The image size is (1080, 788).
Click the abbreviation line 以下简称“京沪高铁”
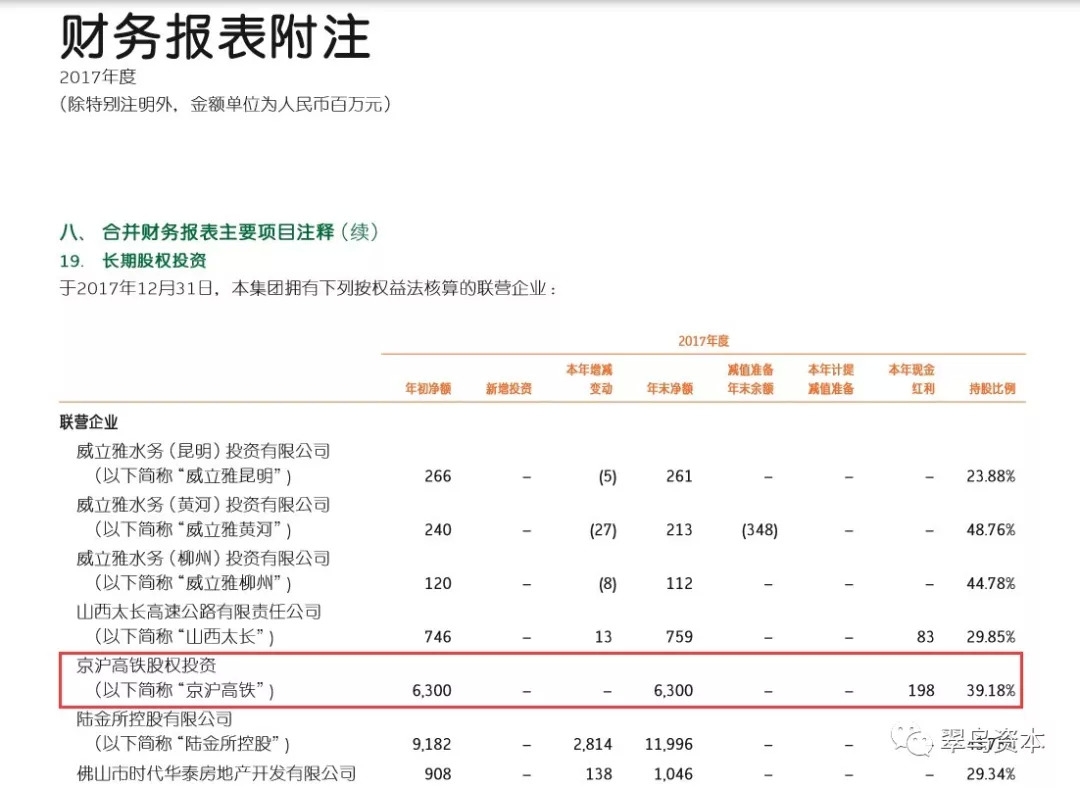pyautogui.click(x=184, y=690)
